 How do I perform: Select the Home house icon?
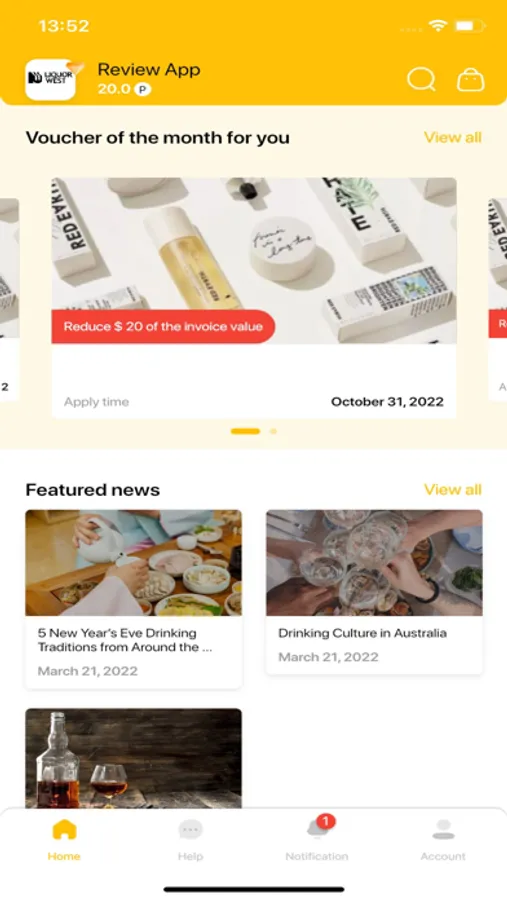[64, 829]
